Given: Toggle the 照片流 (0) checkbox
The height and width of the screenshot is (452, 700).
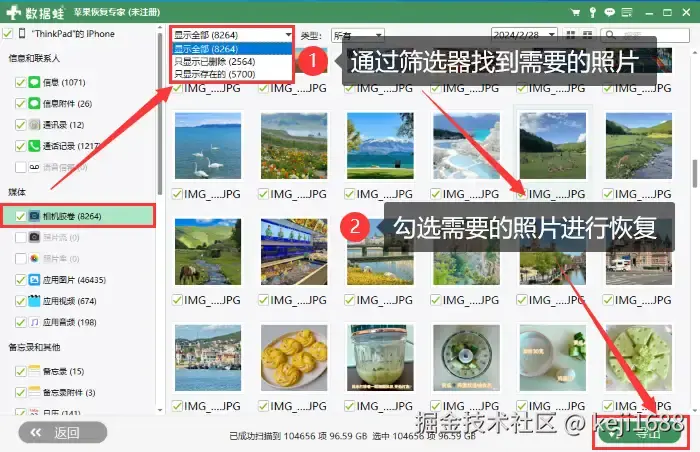Looking at the screenshot, I should point(20,237).
